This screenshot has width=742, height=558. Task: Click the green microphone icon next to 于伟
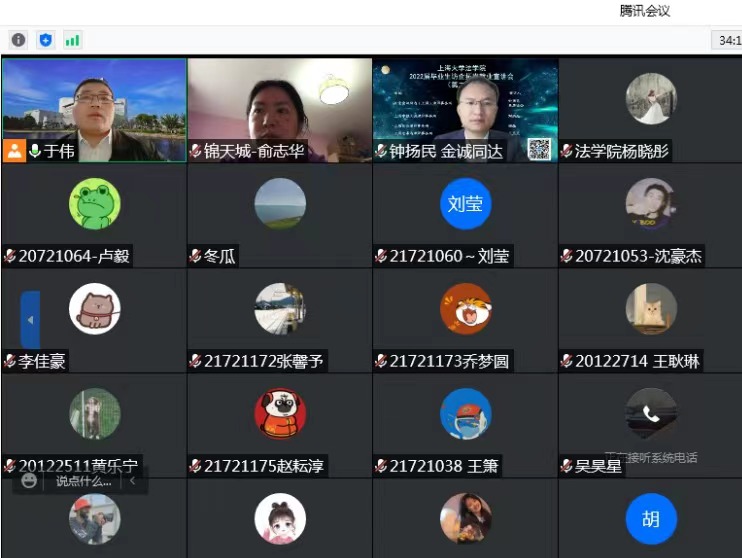[x=35, y=151]
